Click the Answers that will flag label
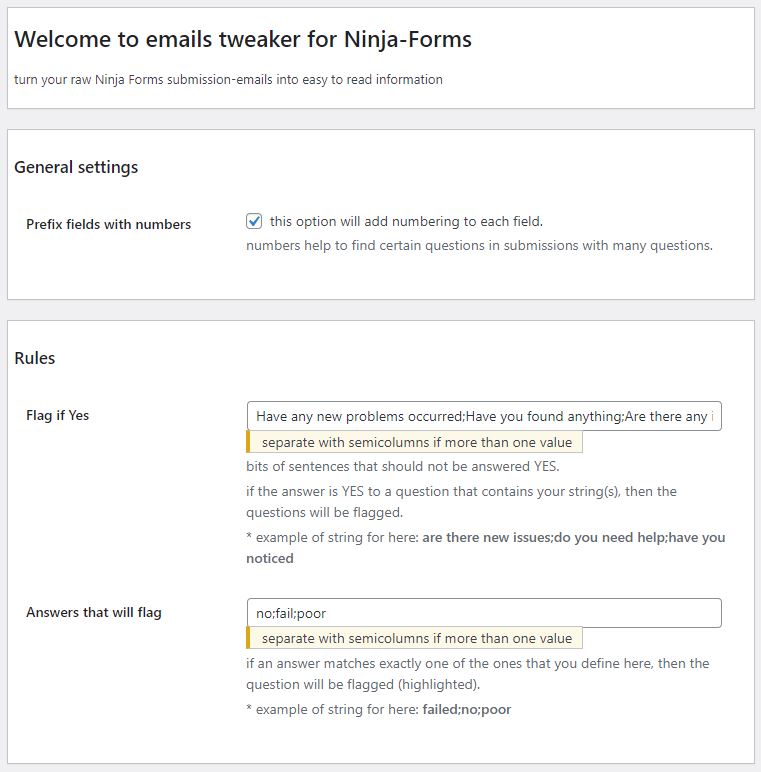761x772 pixels. pos(94,612)
